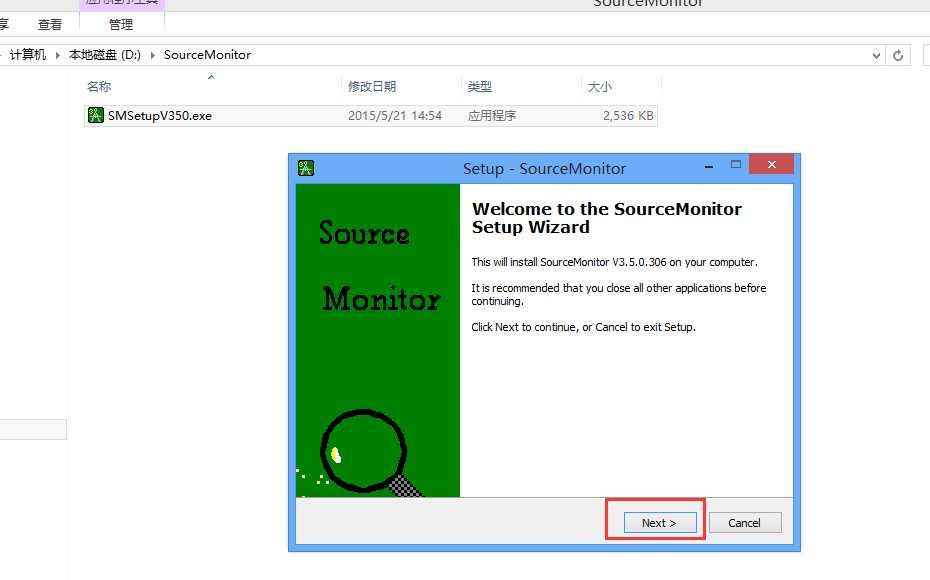Click the 应用程序 type cell
The width and height of the screenshot is (930, 580).
point(492,116)
